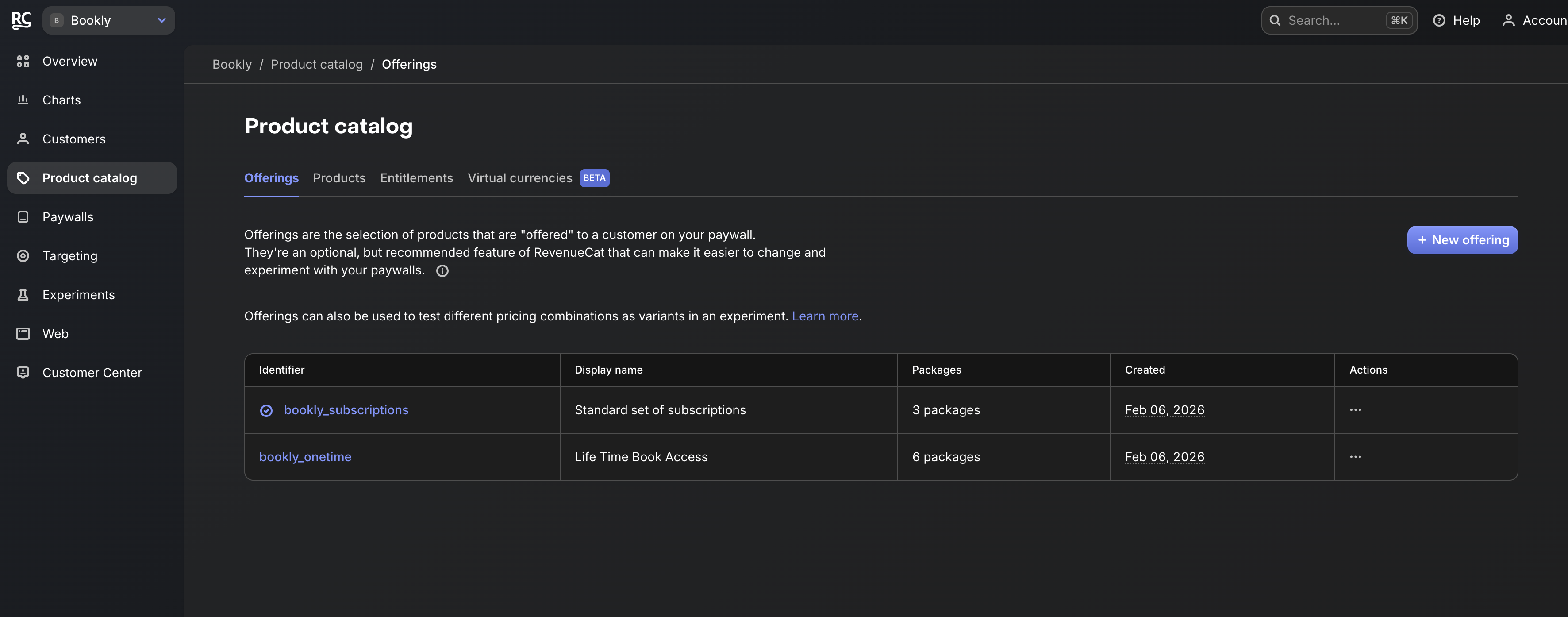Follow the Learn more link
This screenshot has height=617, width=1568.
point(825,316)
